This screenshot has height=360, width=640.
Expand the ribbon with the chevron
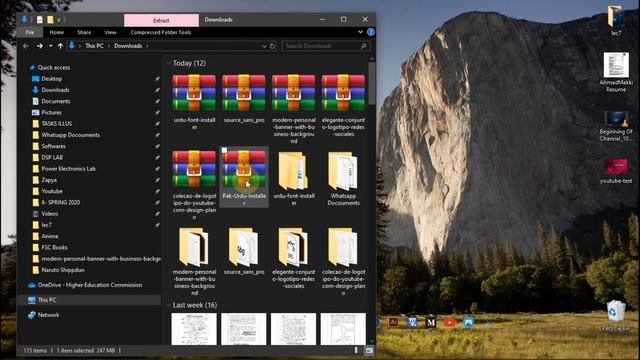(360, 32)
